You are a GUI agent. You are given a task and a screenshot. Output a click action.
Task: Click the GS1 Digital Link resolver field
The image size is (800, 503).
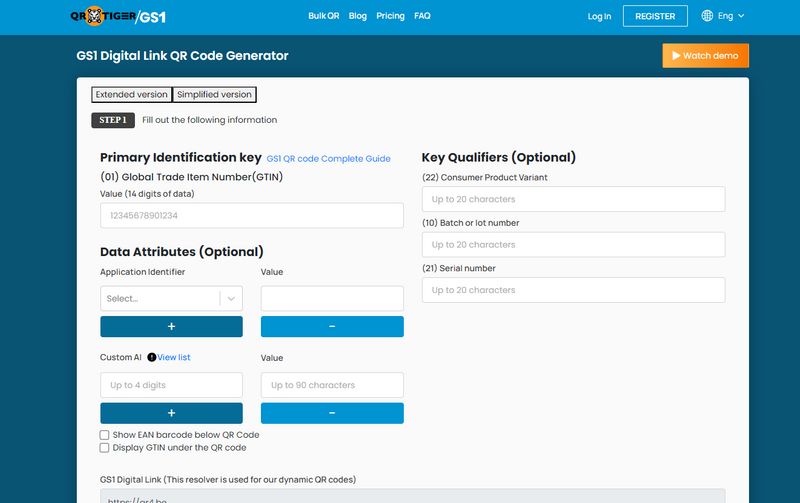coord(413,496)
